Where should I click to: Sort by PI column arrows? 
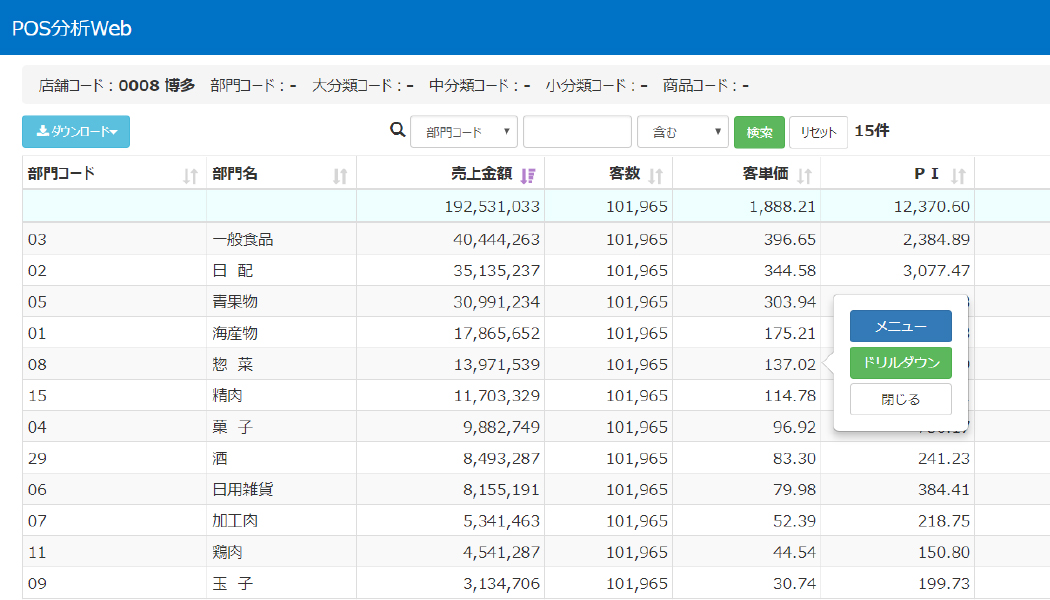958,176
